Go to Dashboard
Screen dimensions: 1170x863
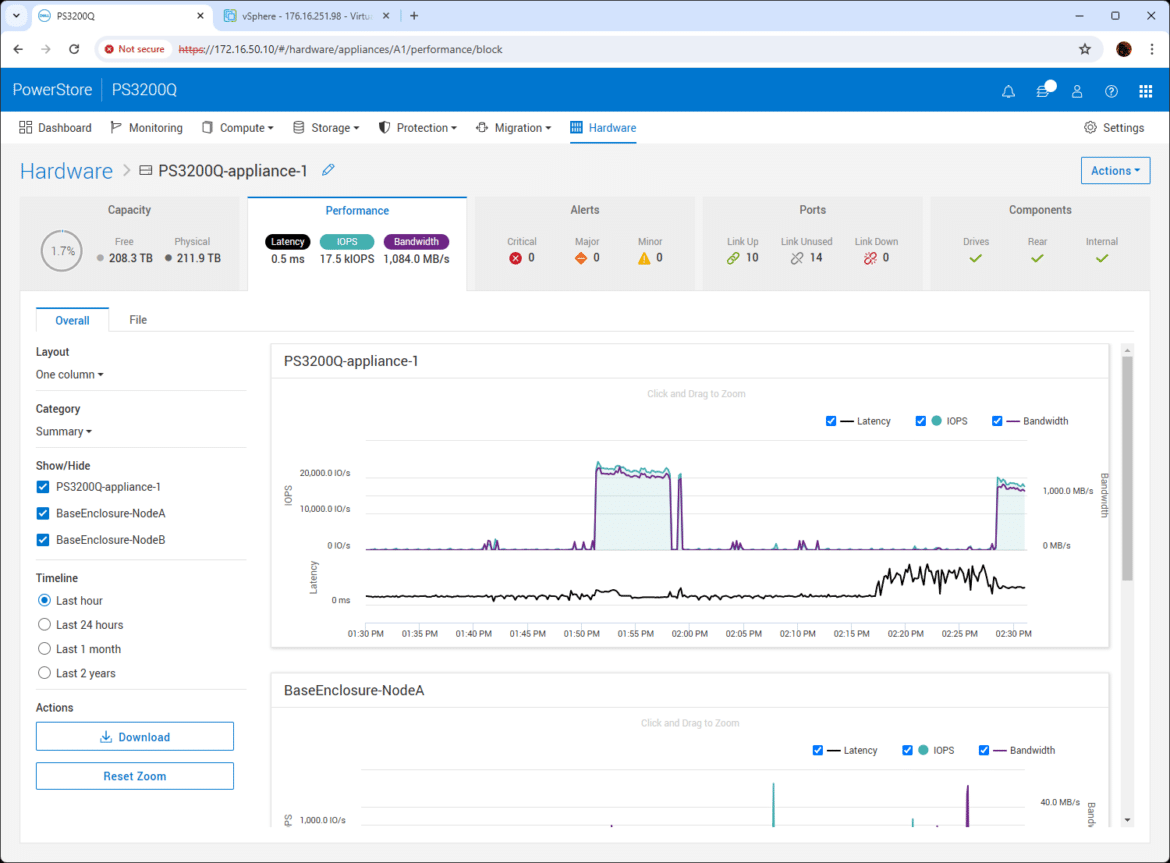55,128
